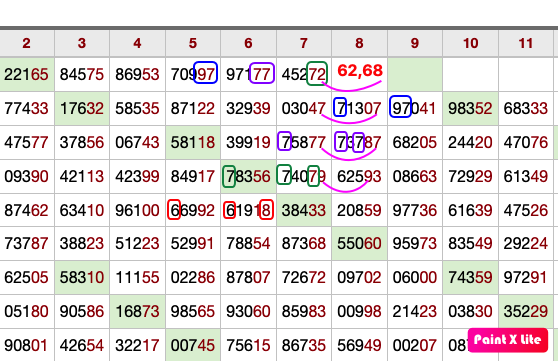Select cell with value 97177
Screen dimensions: 558x361
click(248, 74)
